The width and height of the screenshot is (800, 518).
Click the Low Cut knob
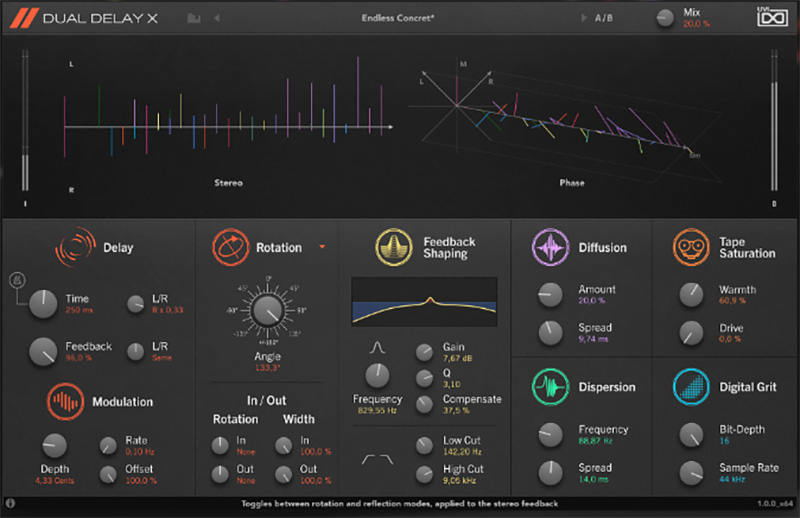pyautogui.click(x=424, y=446)
